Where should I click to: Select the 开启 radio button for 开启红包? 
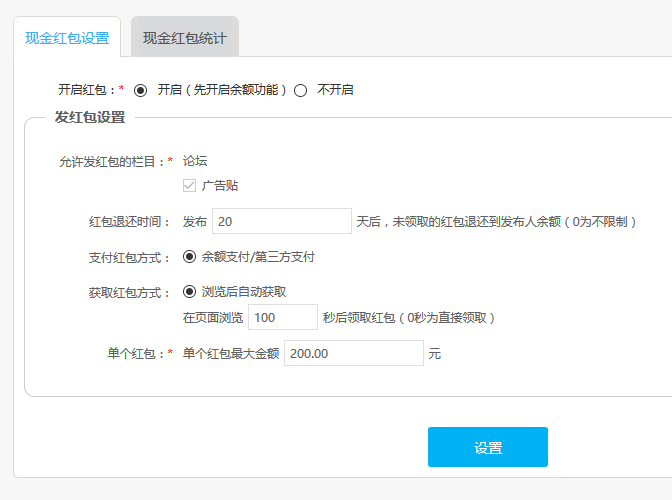[140, 90]
